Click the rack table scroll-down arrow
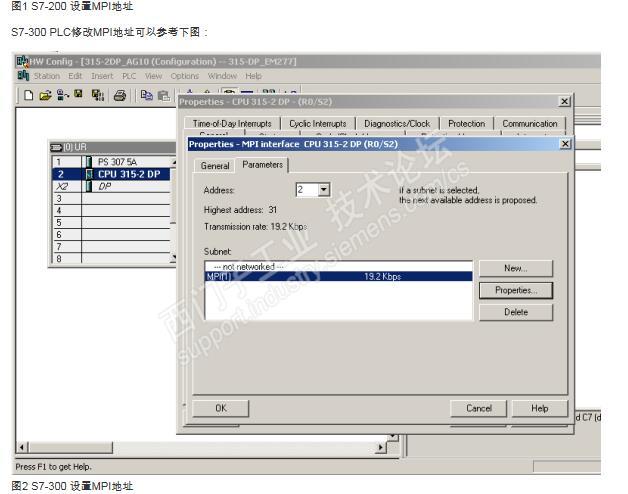The width and height of the screenshot is (628, 494). [173, 258]
